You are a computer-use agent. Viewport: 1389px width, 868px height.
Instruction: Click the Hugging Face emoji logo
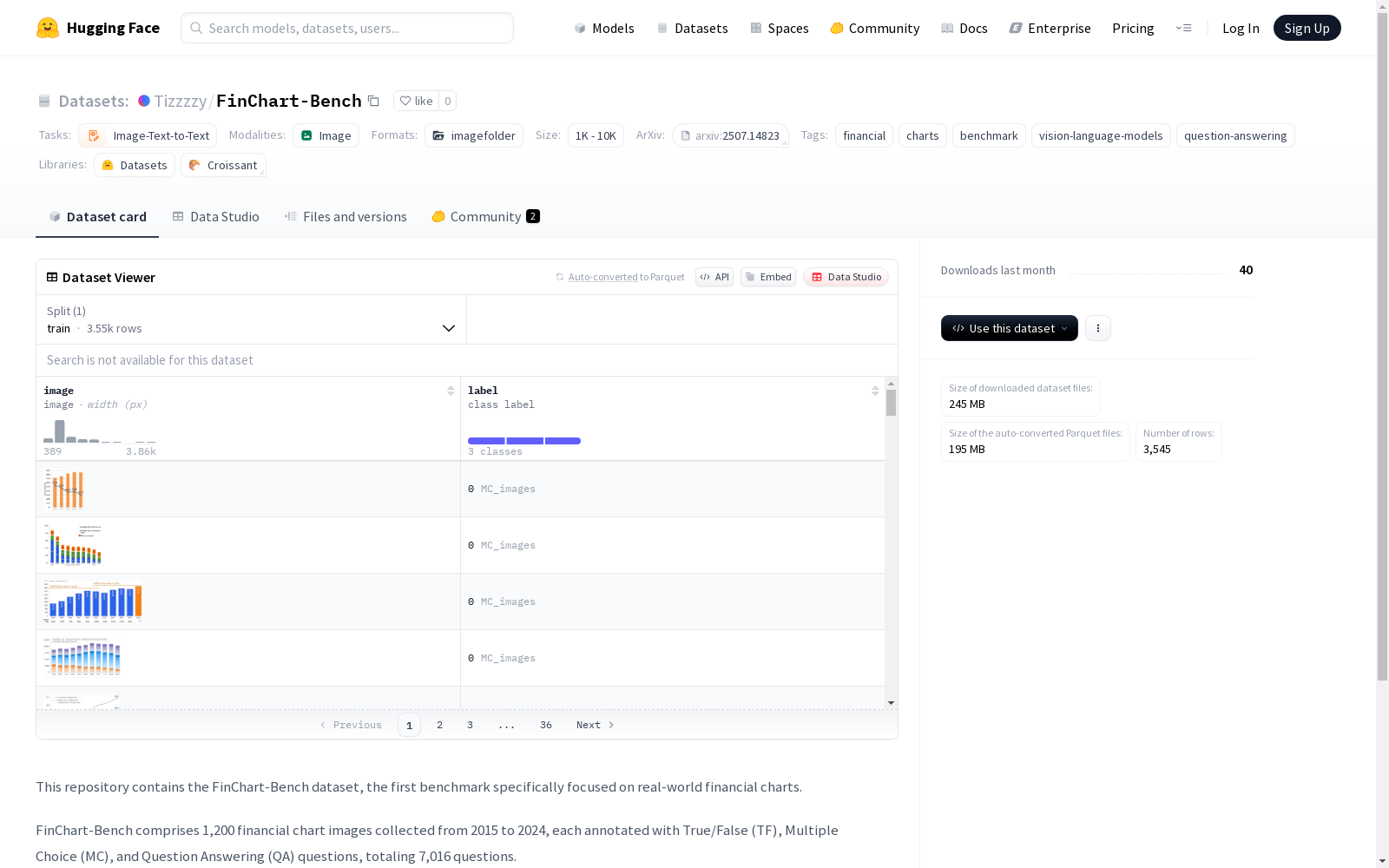(x=48, y=27)
